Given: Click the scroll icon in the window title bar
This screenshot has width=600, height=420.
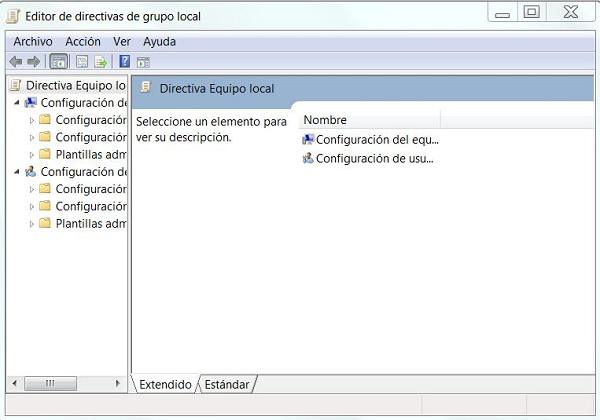Looking at the screenshot, I should tap(13, 16).
